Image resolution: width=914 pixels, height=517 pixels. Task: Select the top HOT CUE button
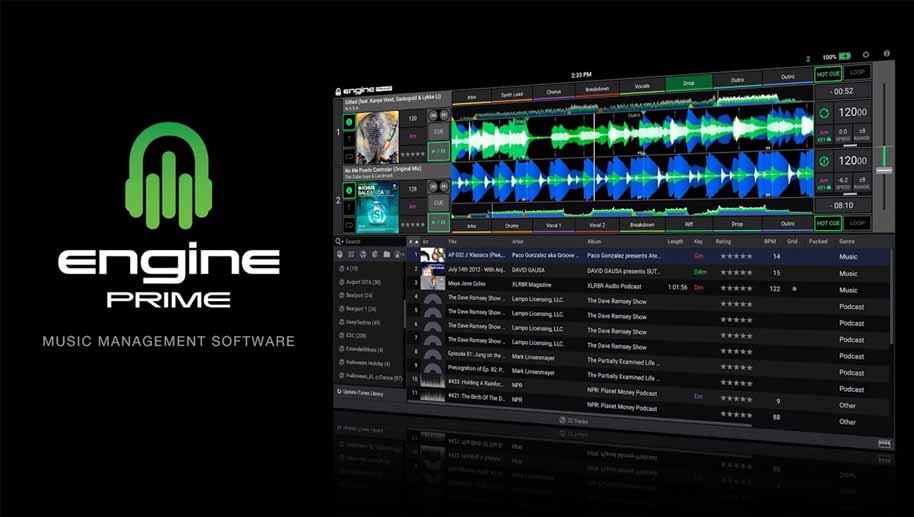[x=828, y=74]
